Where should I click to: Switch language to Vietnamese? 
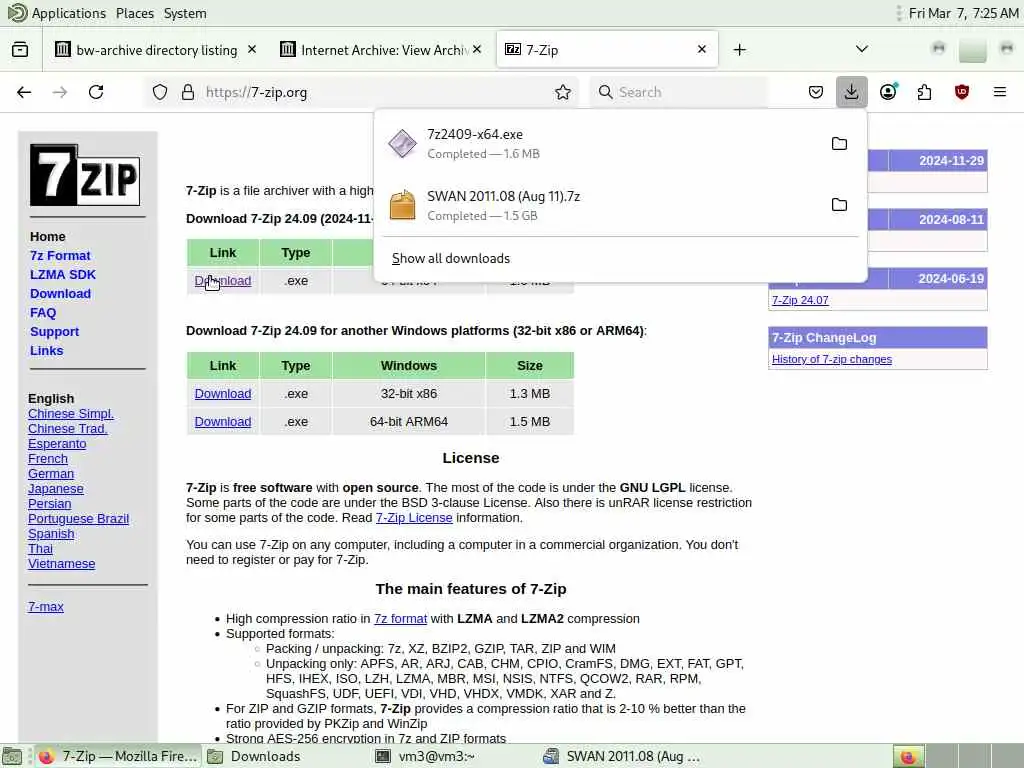coord(61,564)
